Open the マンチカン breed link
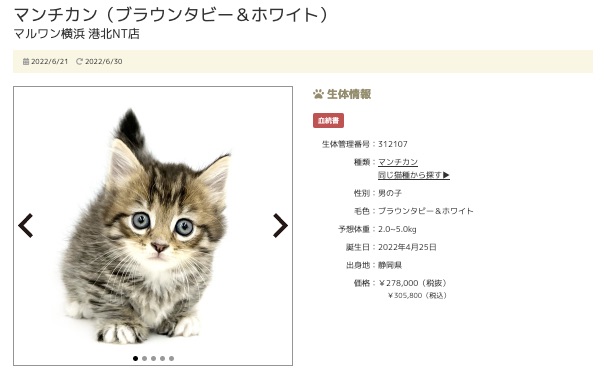 point(398,162)
